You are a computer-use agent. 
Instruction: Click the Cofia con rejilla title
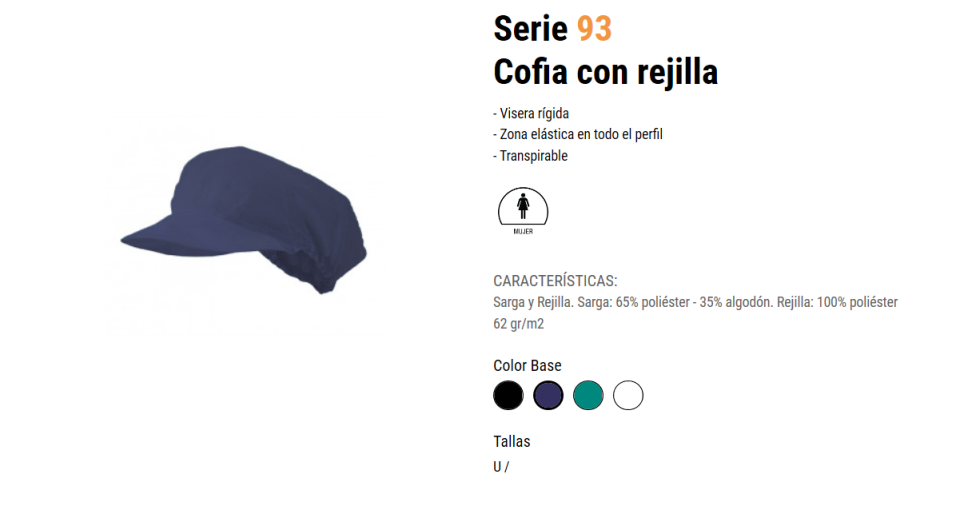pos(606,72)
